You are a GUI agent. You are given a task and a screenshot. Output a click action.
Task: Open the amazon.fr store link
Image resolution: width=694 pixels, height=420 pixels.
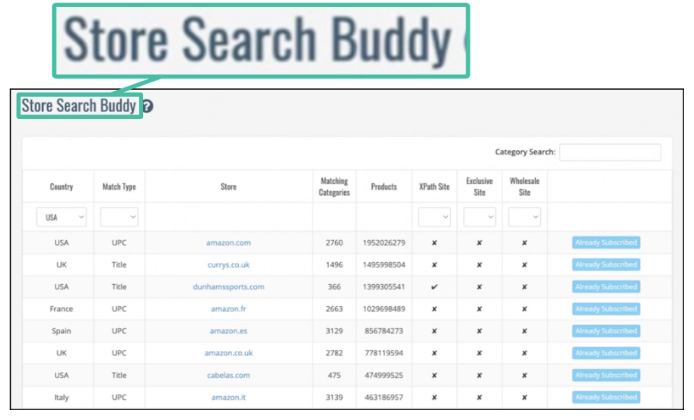pos(228,309)
